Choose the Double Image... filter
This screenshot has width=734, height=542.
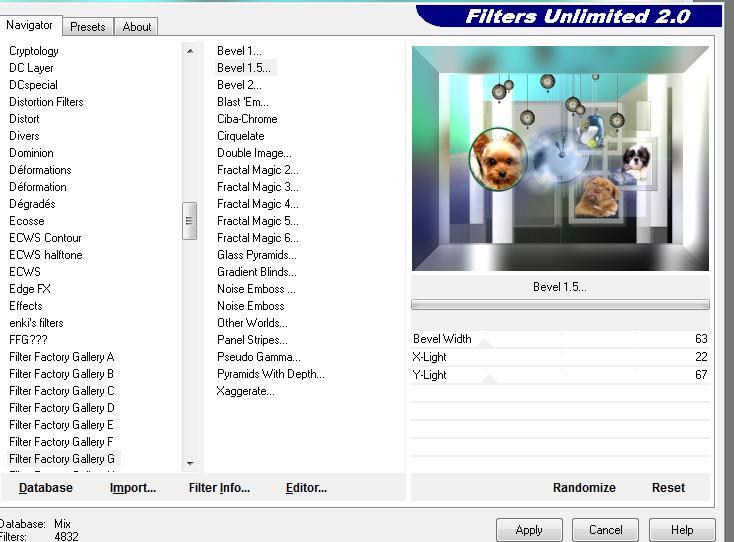point(254,153)
